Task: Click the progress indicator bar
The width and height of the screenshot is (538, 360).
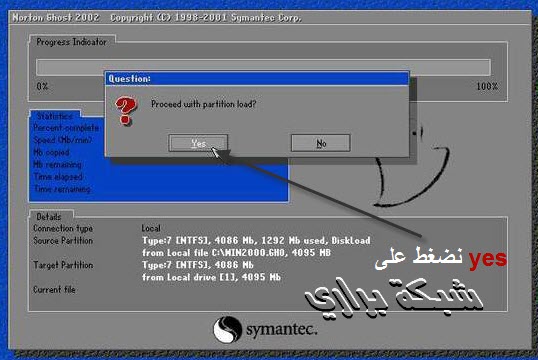Action: (x=263, y=67)
